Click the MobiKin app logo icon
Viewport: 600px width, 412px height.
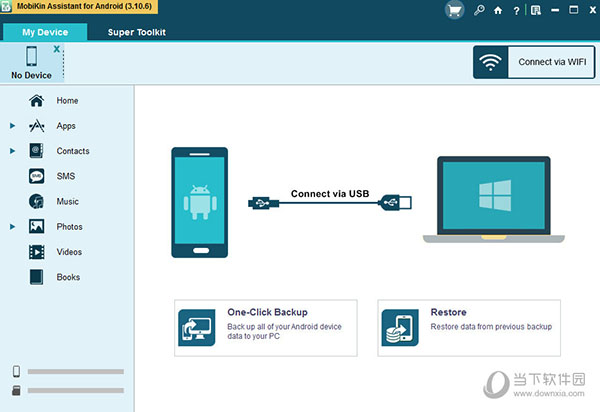tap(6, 7)
